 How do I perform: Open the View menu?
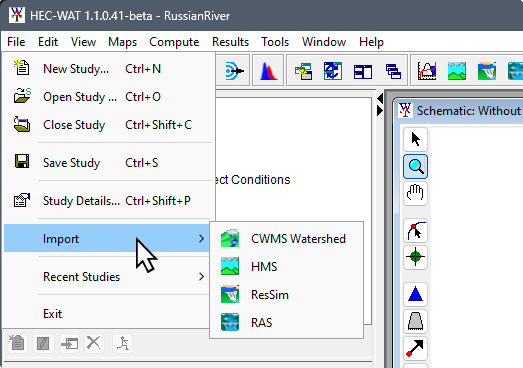pyautogui.click(x=83, y=42)
